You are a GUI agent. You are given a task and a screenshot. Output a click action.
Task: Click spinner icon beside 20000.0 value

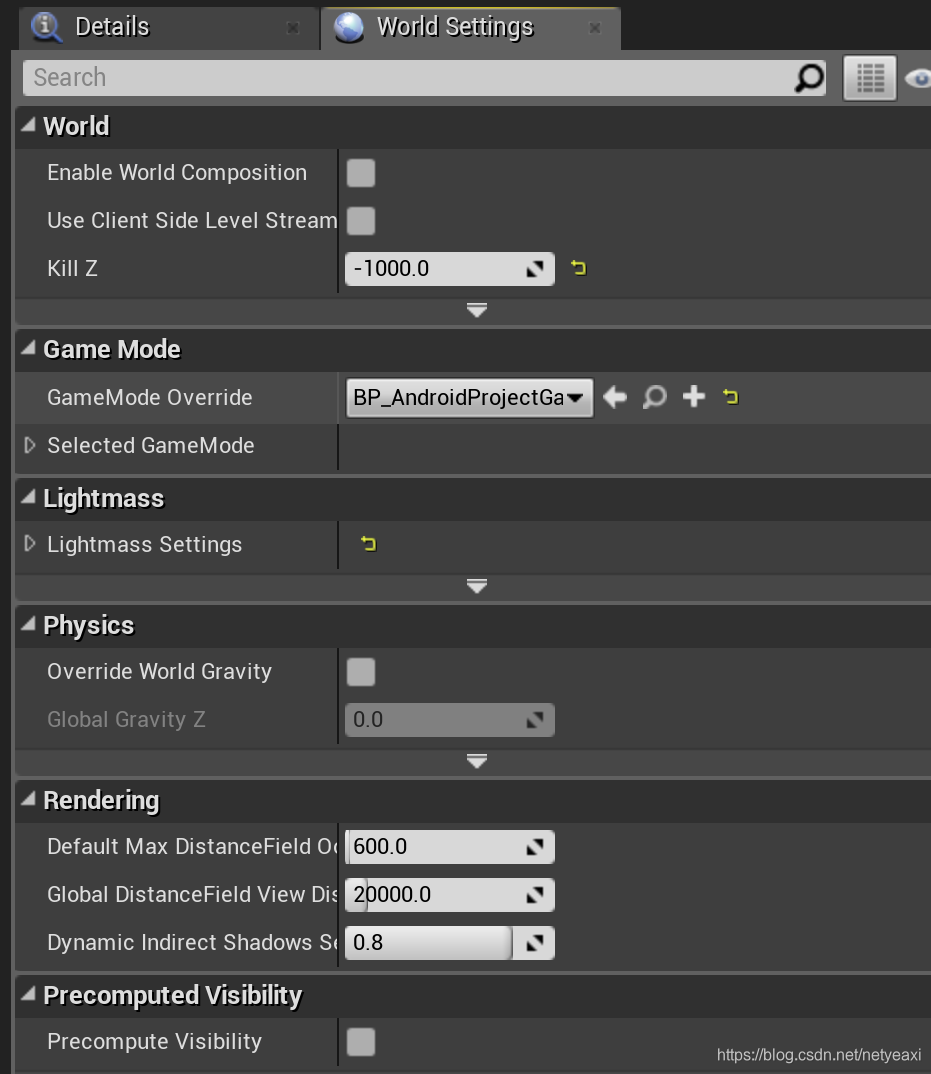pyautogui.click(x=535, y=895)
